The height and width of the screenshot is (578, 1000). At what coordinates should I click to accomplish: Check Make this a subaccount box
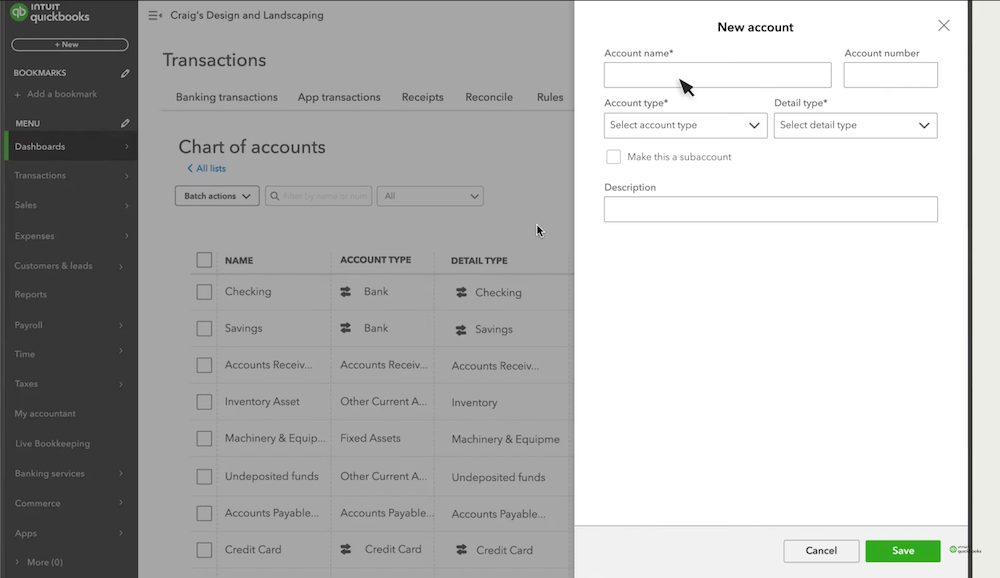coord(614,157)
